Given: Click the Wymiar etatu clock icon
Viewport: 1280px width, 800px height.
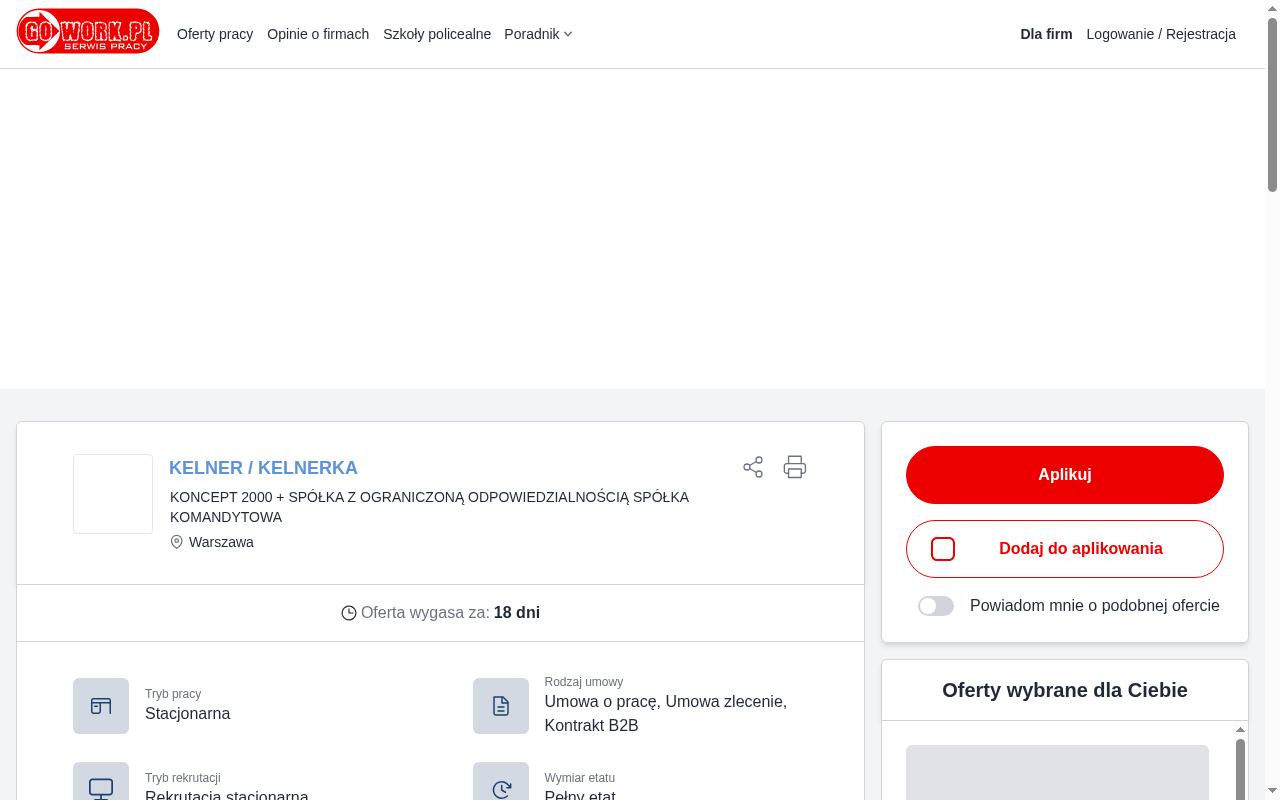Looking at the screenshot, I should click(501, 786).
